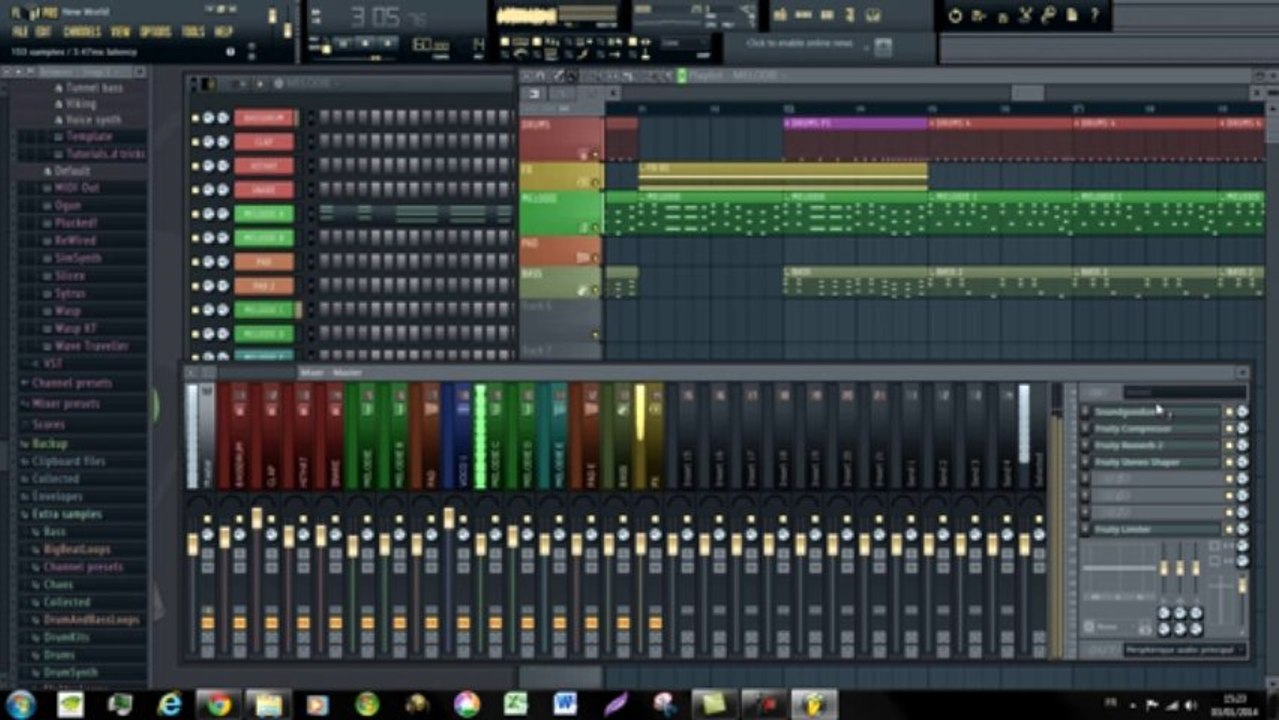Click the Master mixer track fader

[x=193, y=545]
